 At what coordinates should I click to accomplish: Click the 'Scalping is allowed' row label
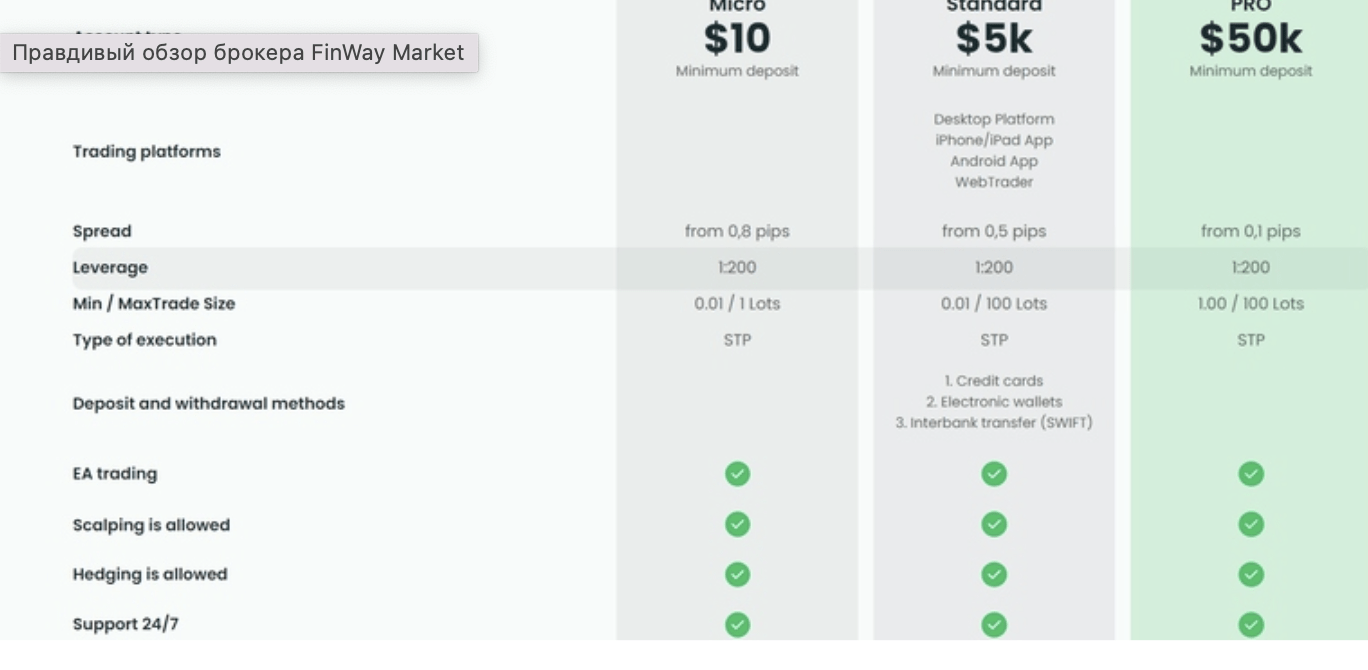(x=151, y=525)
